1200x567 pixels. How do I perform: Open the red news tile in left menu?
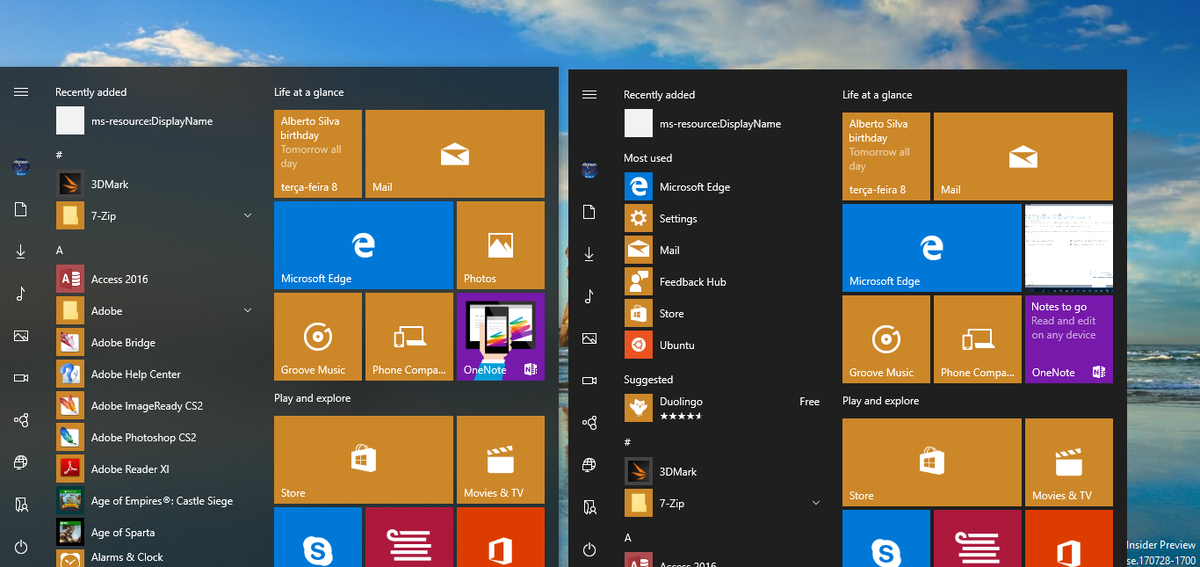[409, 537]
